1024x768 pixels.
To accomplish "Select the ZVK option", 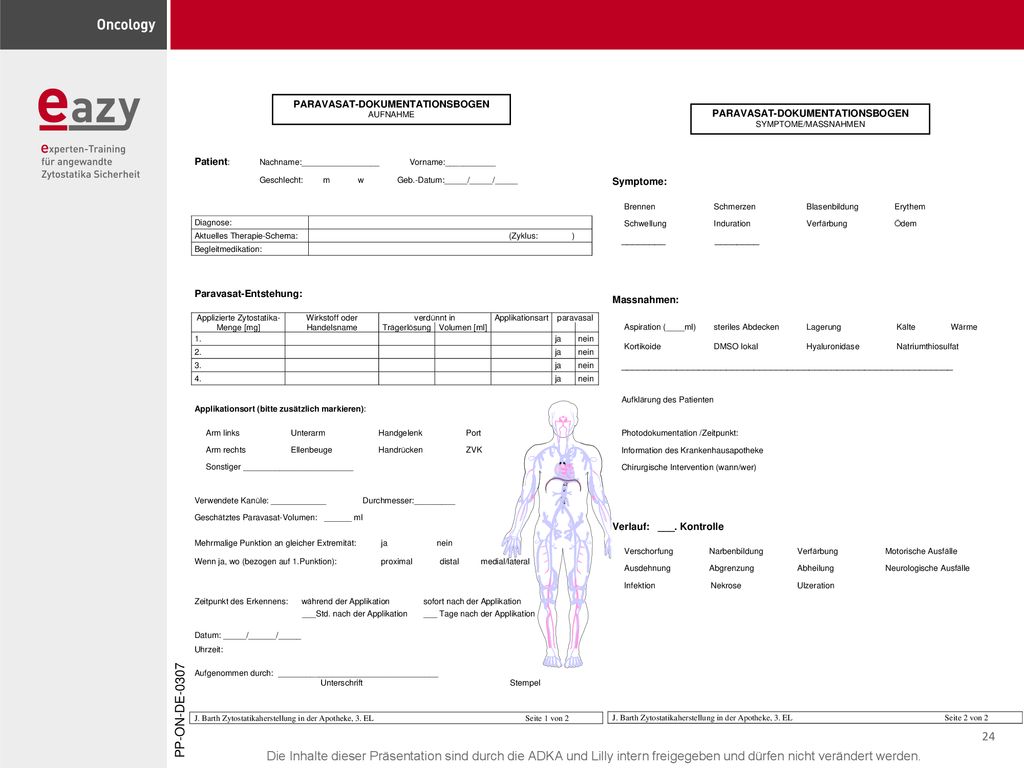I will coord(474,450).
